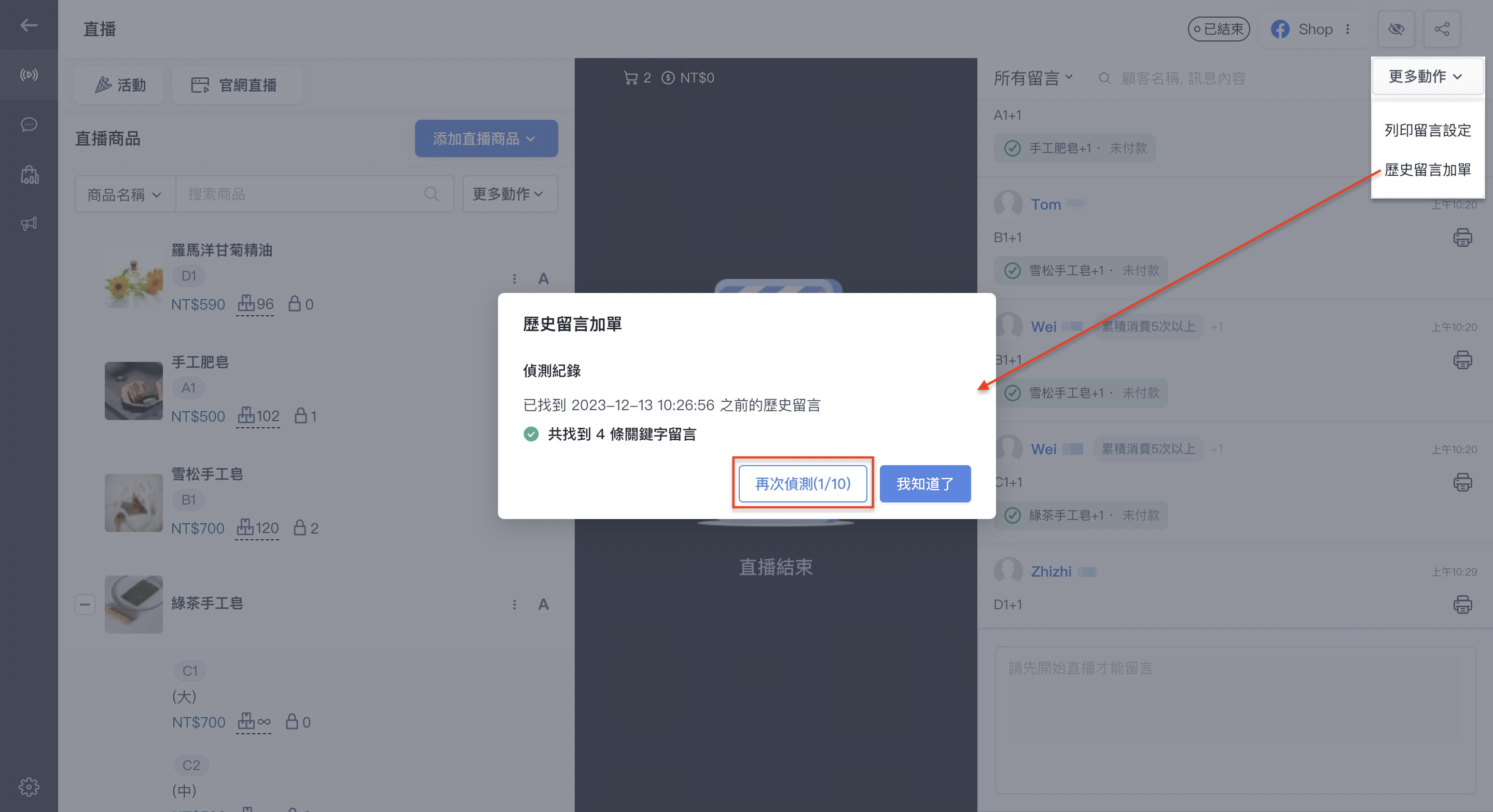1493x812 pixels.
Task: Click the 綠茶手工皂+1 未付款 order tag
Action: point(1081,514)
